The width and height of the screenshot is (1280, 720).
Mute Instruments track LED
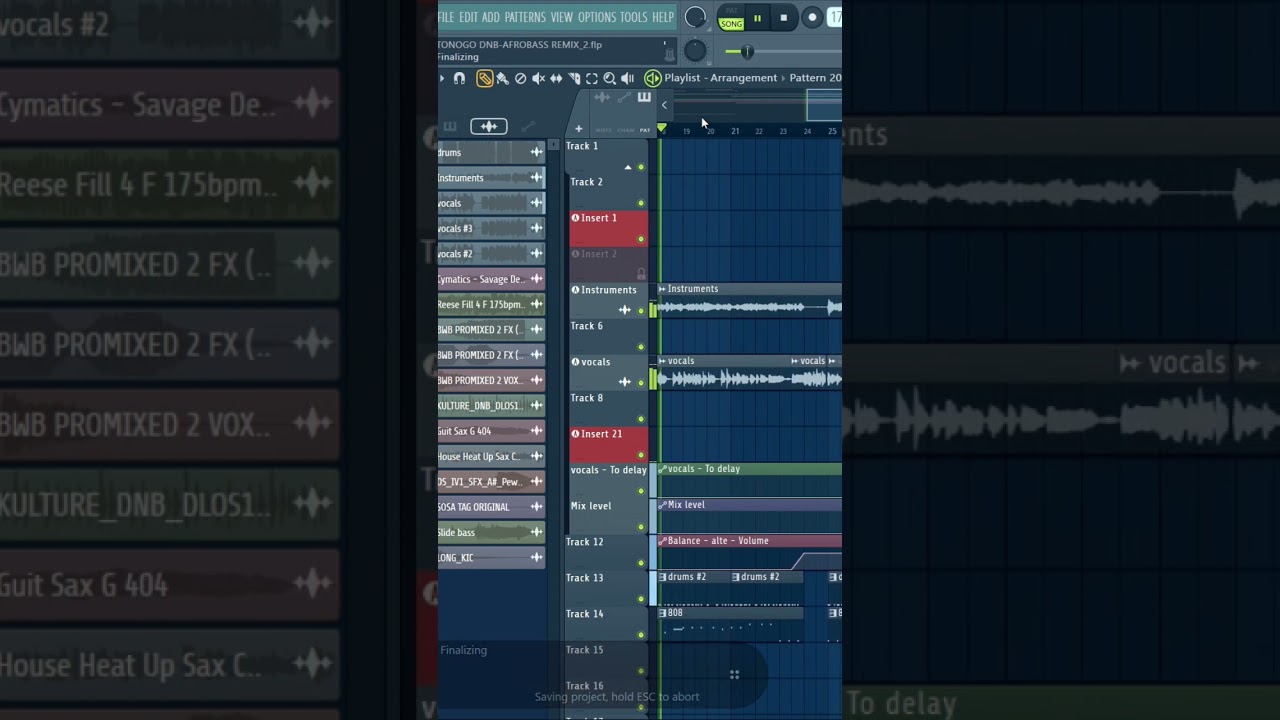click(x=641, y=311)
